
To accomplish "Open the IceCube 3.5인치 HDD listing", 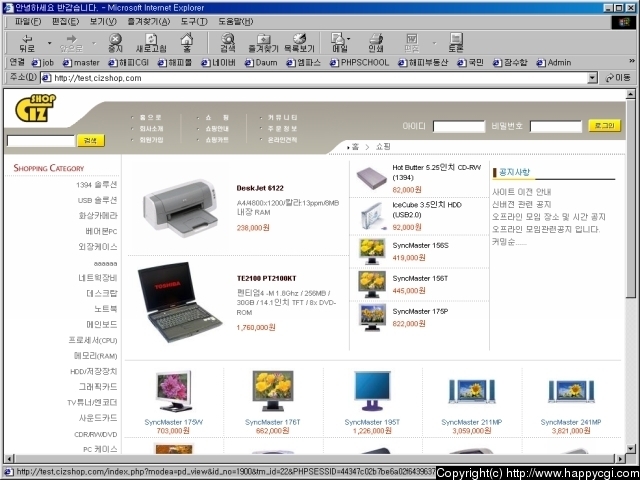I will (x=427, y=209).
